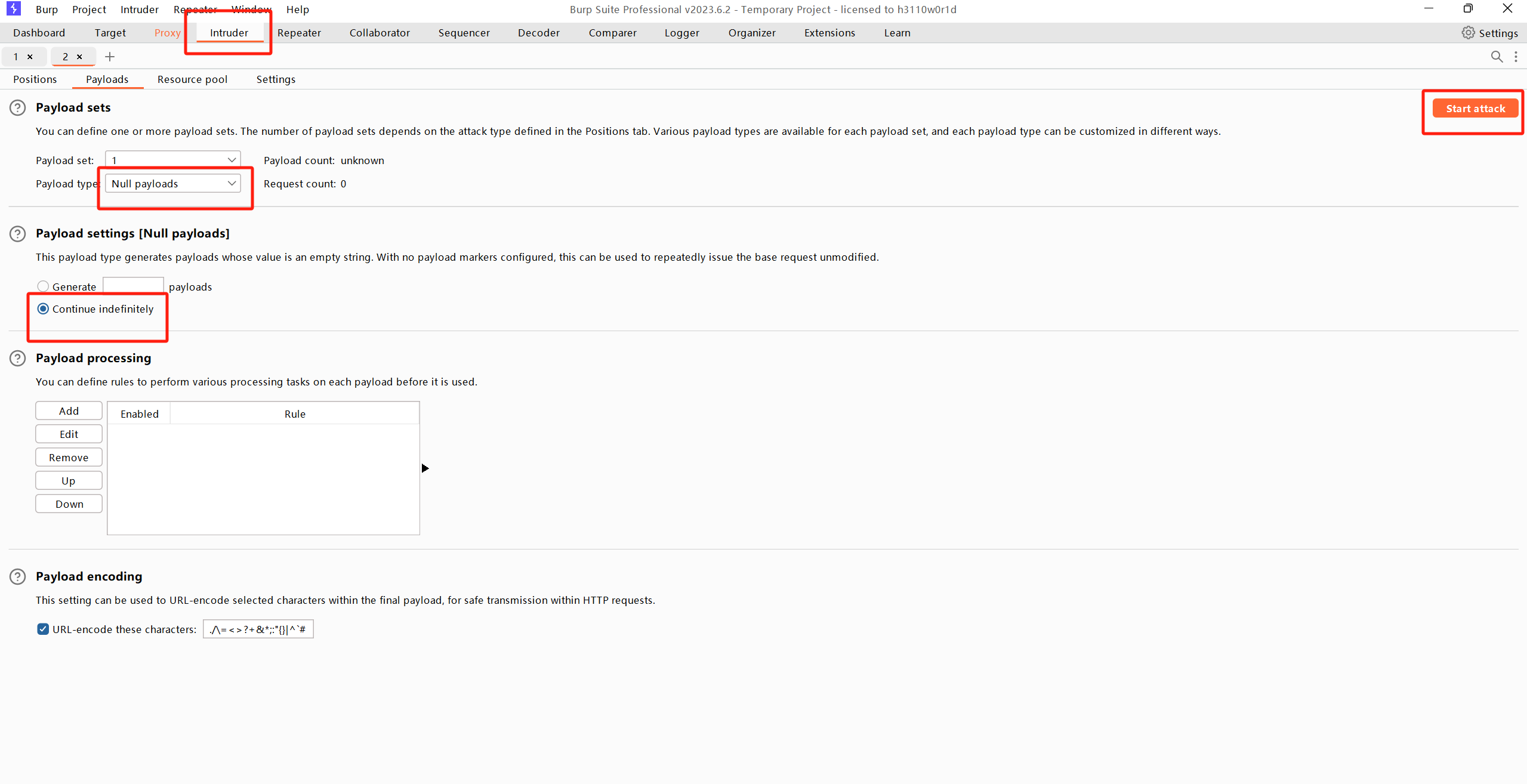Switch to the Learn tab

[x=897, y=33]
